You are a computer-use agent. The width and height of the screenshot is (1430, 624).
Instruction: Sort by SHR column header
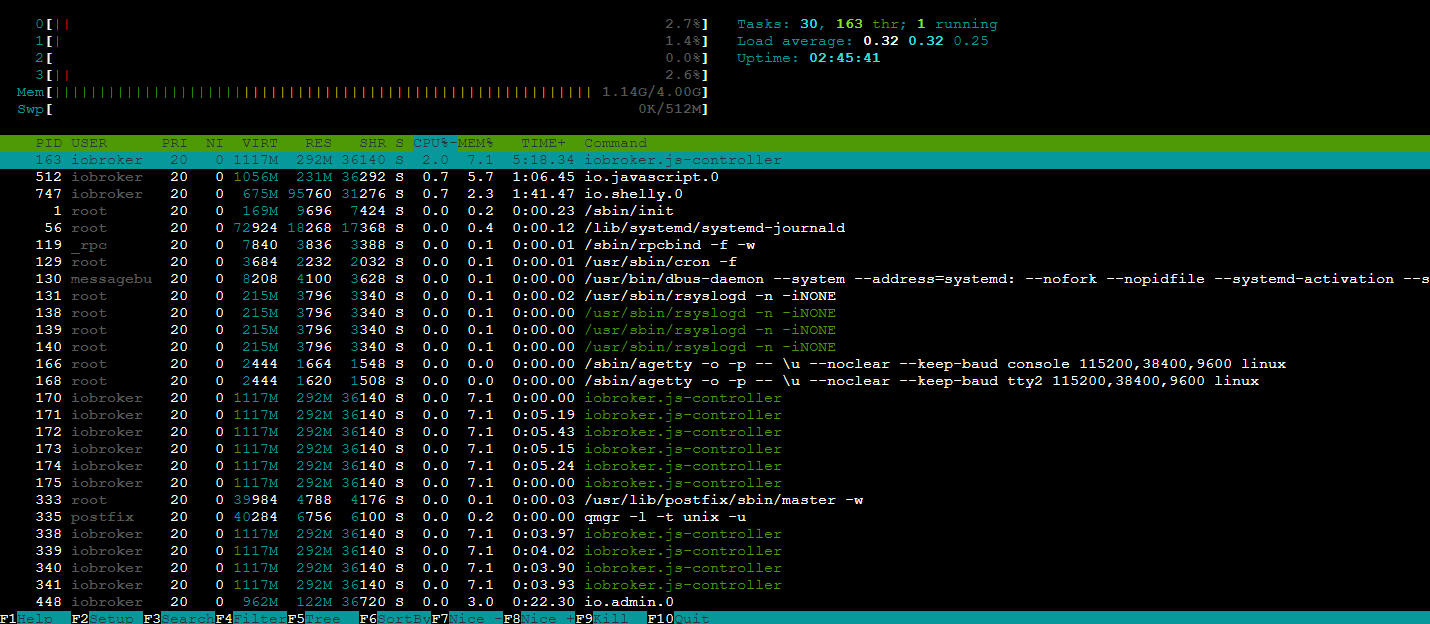pyautogui.click(x=372, y=143)
